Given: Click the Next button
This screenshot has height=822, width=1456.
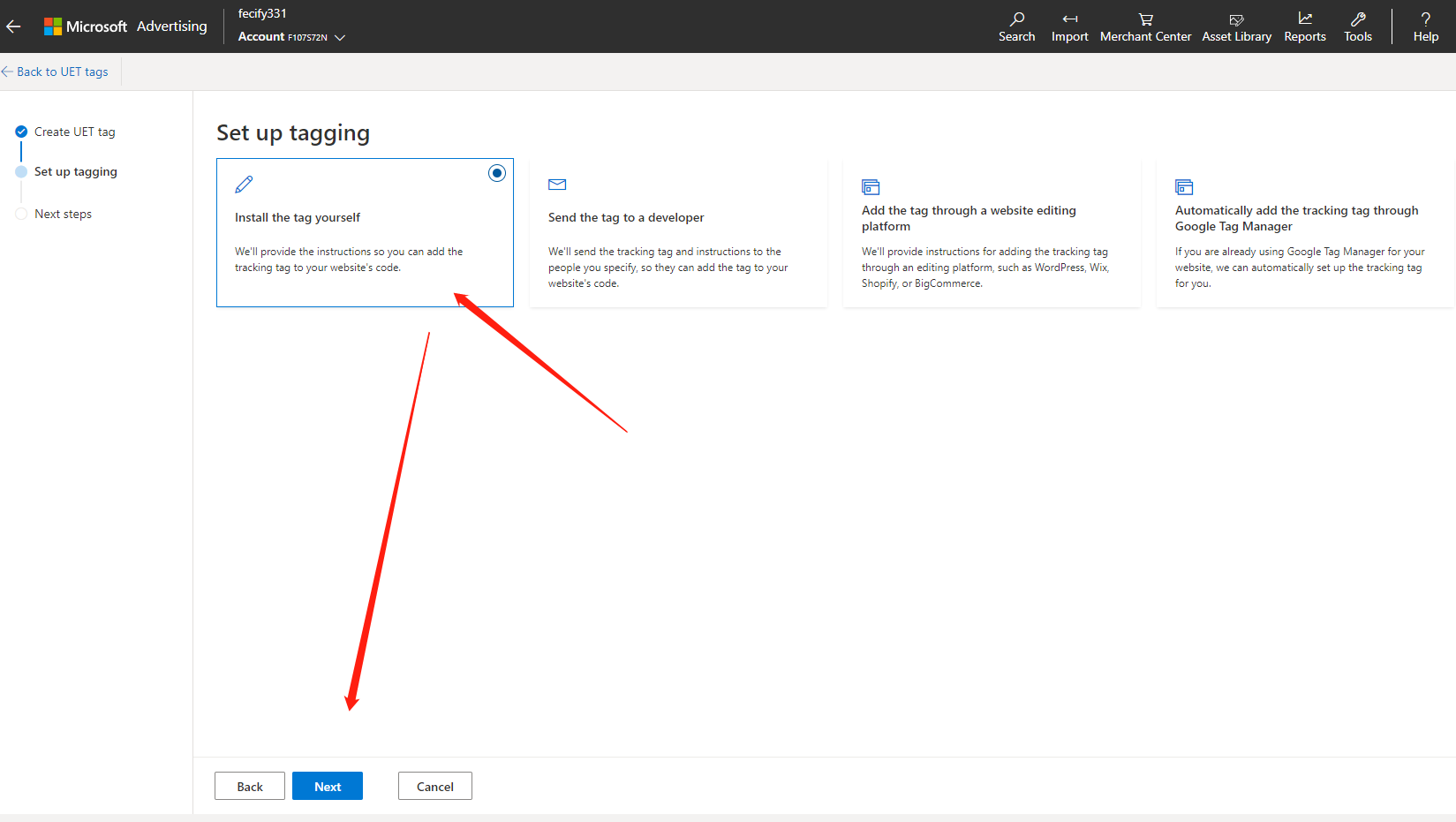Looking at the screenshot, I should 328,786.
